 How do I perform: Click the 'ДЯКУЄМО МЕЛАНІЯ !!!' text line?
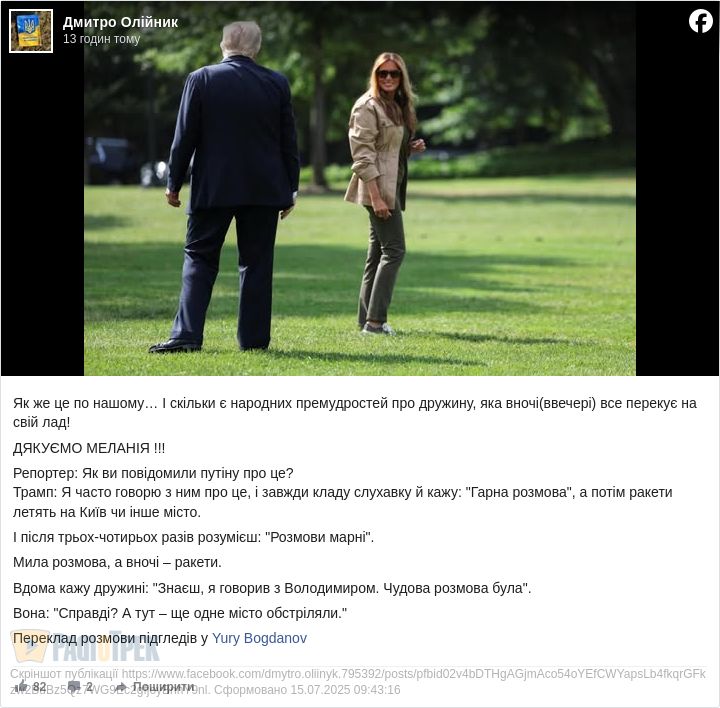click(89, 448)
